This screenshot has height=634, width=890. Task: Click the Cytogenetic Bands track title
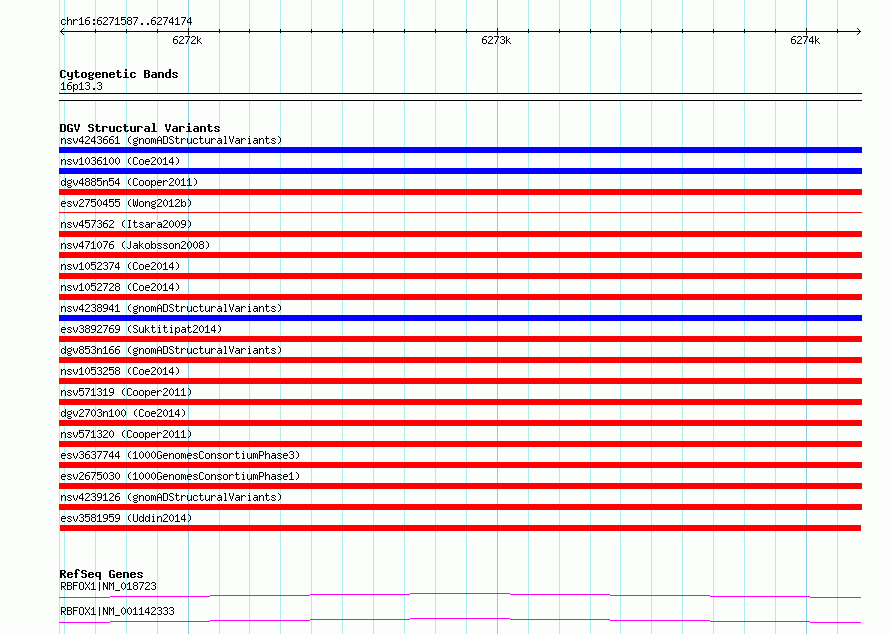coord(119,74)
